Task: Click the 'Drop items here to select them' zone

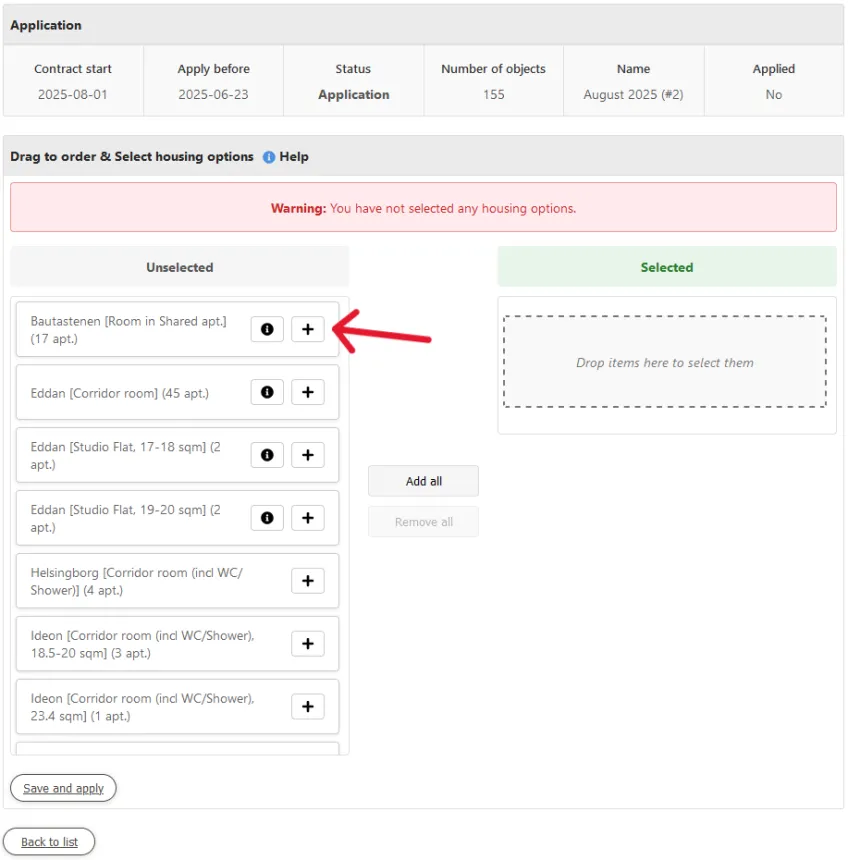Action: click(665, 362)
